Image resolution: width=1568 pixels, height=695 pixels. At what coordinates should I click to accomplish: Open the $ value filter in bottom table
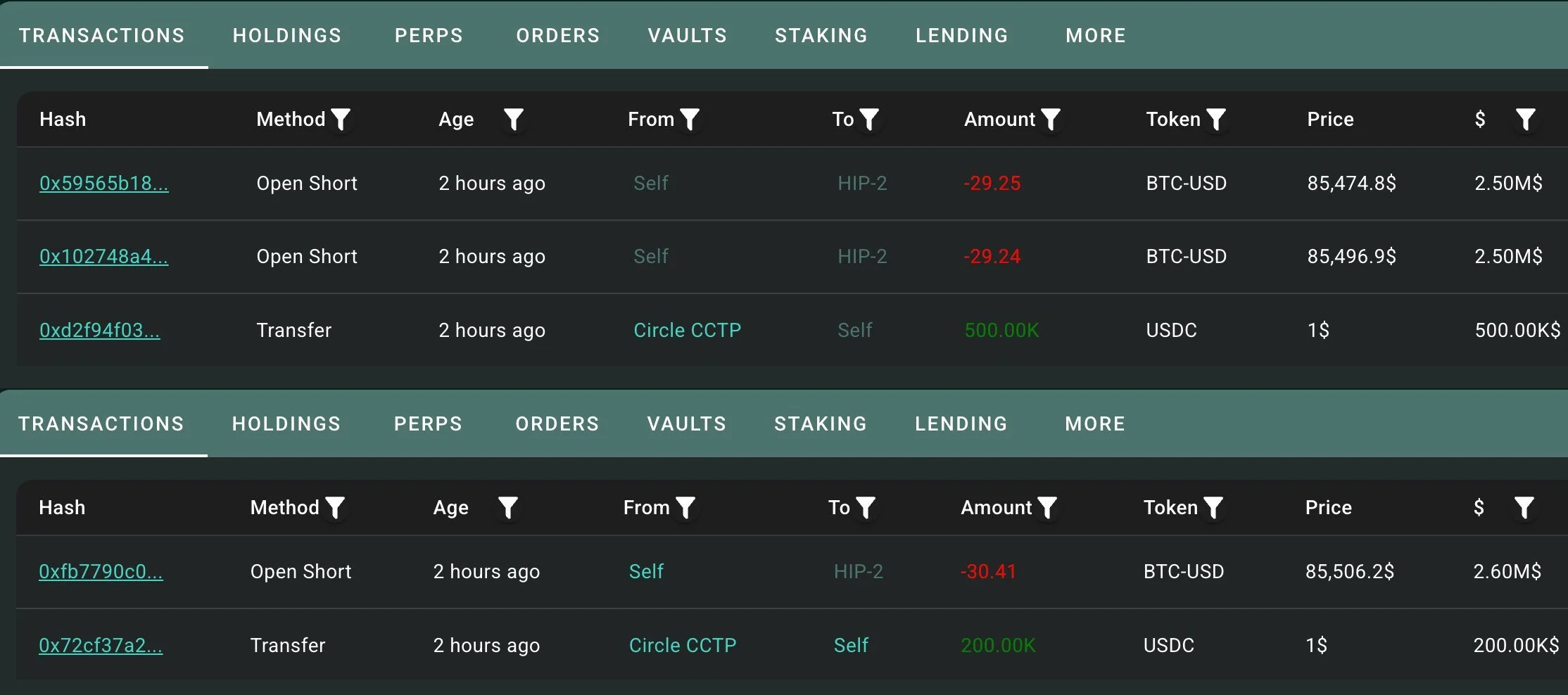coord(1524,508)
